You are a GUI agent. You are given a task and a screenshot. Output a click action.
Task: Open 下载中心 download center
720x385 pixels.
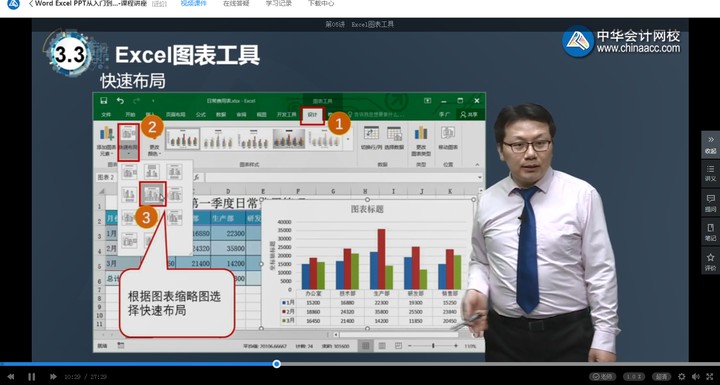(321, 4)
